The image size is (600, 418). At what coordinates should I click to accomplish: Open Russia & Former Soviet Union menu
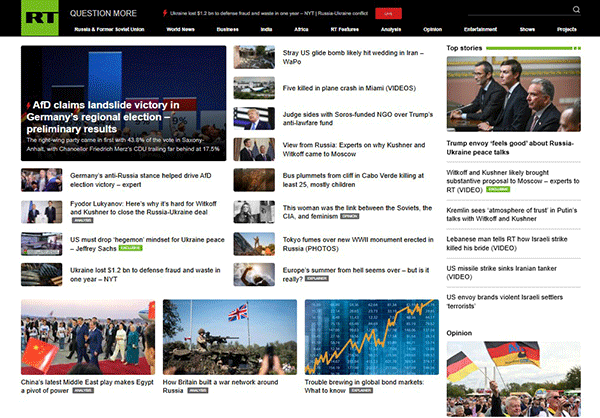pos(109,29)
